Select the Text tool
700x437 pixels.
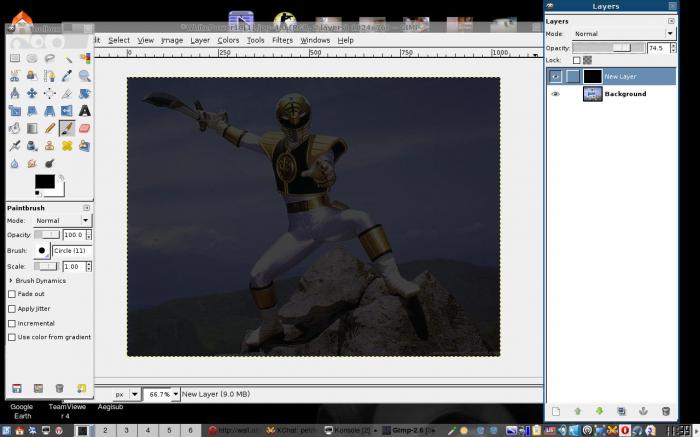[x=84, y=111]
